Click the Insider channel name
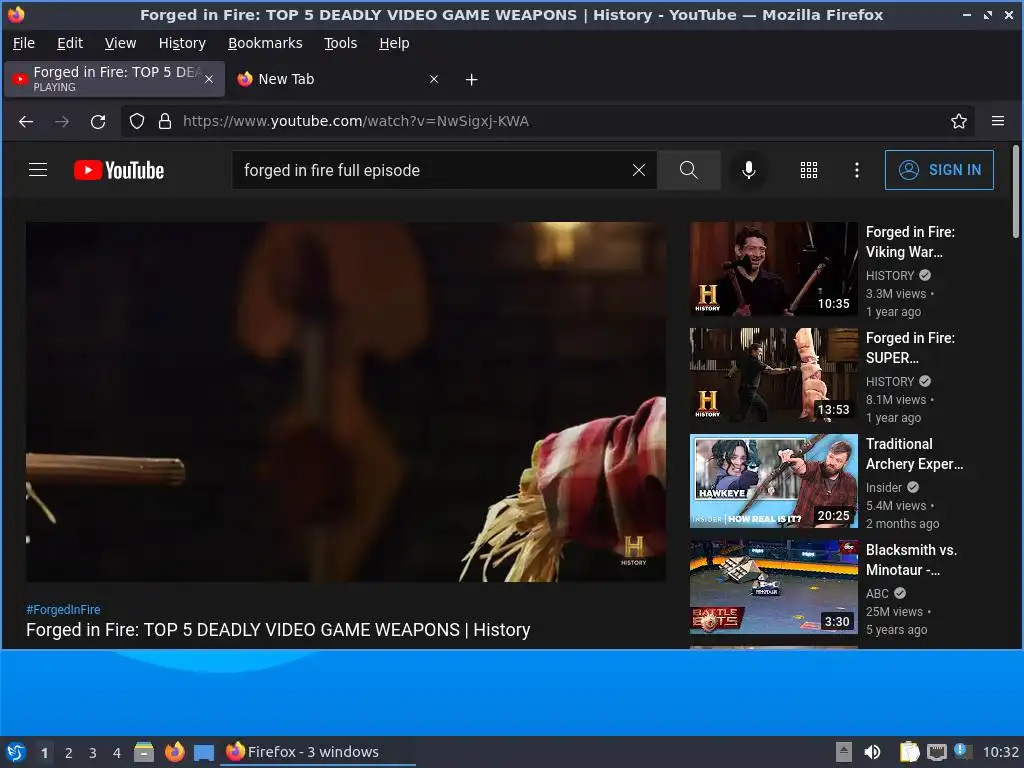Image resolution: width=1024 pixels, height=768 pixels. point(884,487)
